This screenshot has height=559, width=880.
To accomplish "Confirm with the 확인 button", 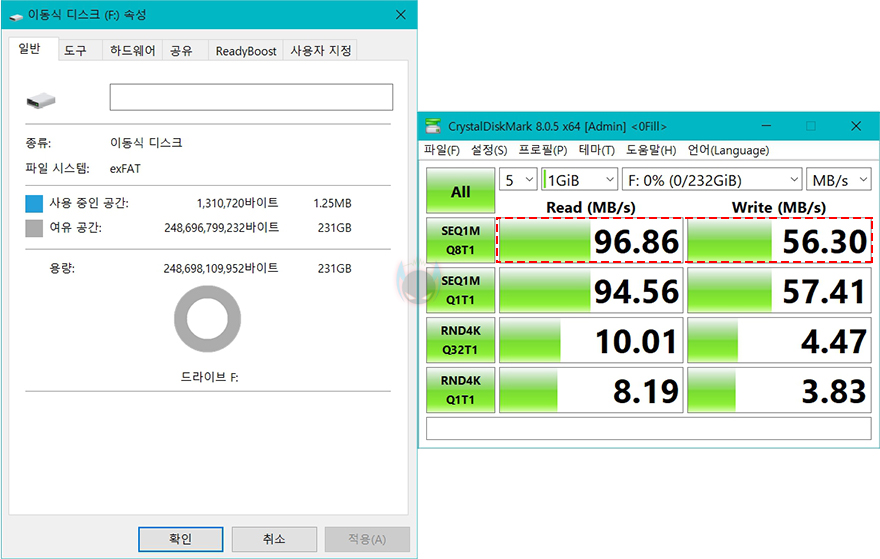I will tap(181, 539).
